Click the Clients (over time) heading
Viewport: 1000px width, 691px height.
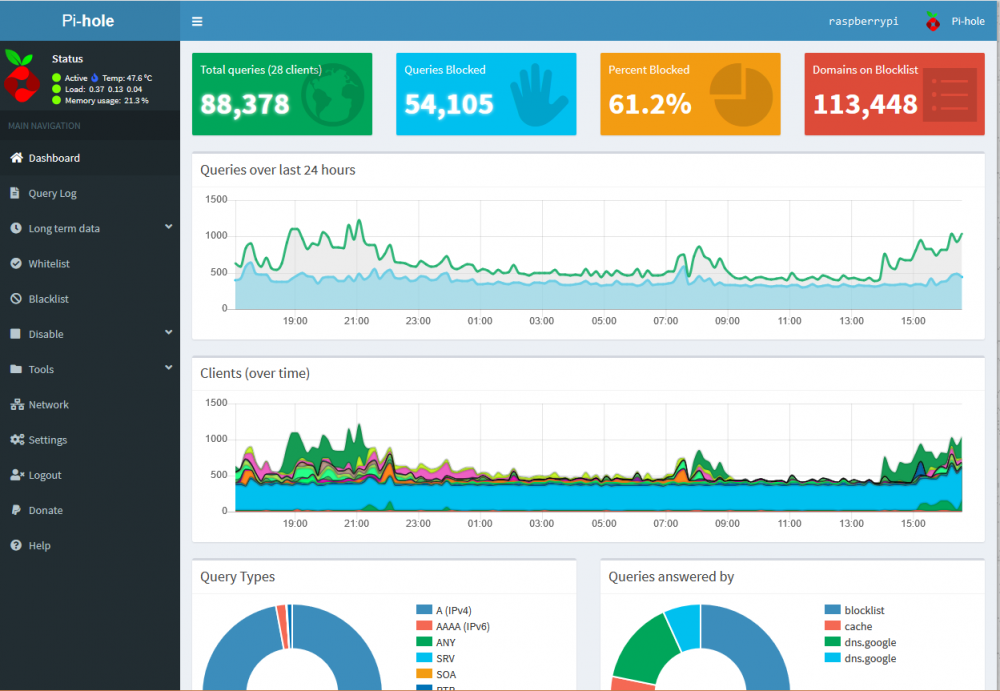(x=254, y=373)
